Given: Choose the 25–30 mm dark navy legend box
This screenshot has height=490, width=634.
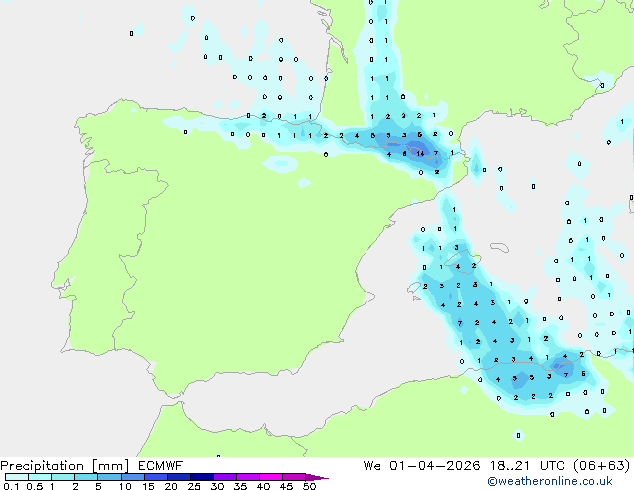Looking at the screenshot, I should click(x=202, y=477).
